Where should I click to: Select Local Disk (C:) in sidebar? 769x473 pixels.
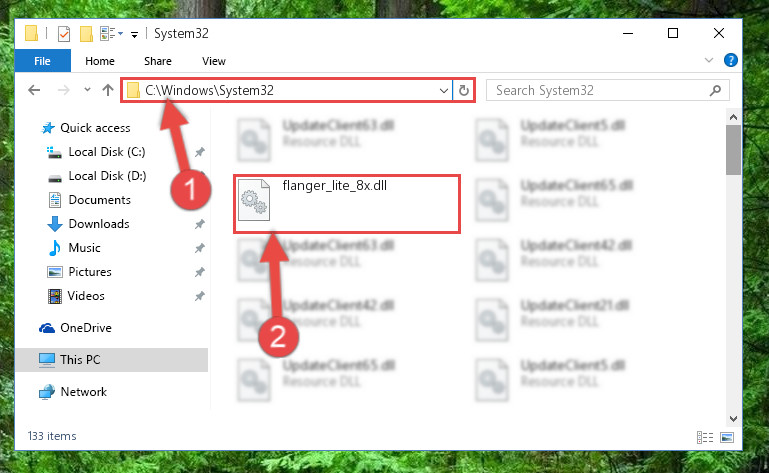(106, 152)
